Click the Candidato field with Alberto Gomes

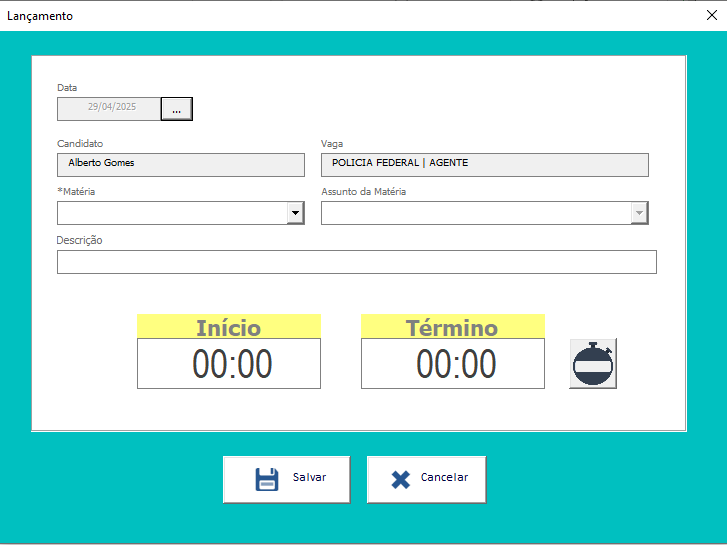[x=181, y=165]
